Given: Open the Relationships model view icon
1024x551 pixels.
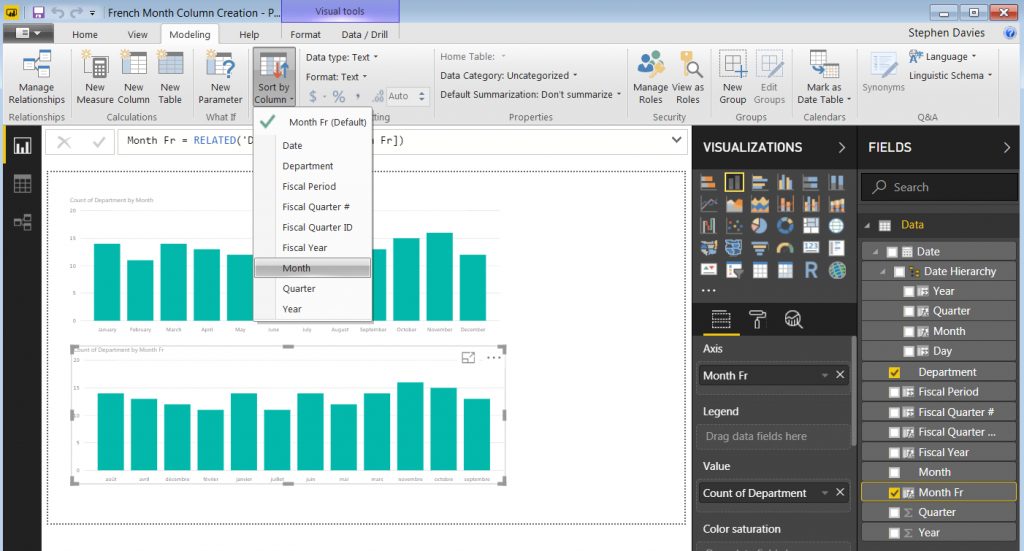Looking at the screenshot, I should (22, 222).
